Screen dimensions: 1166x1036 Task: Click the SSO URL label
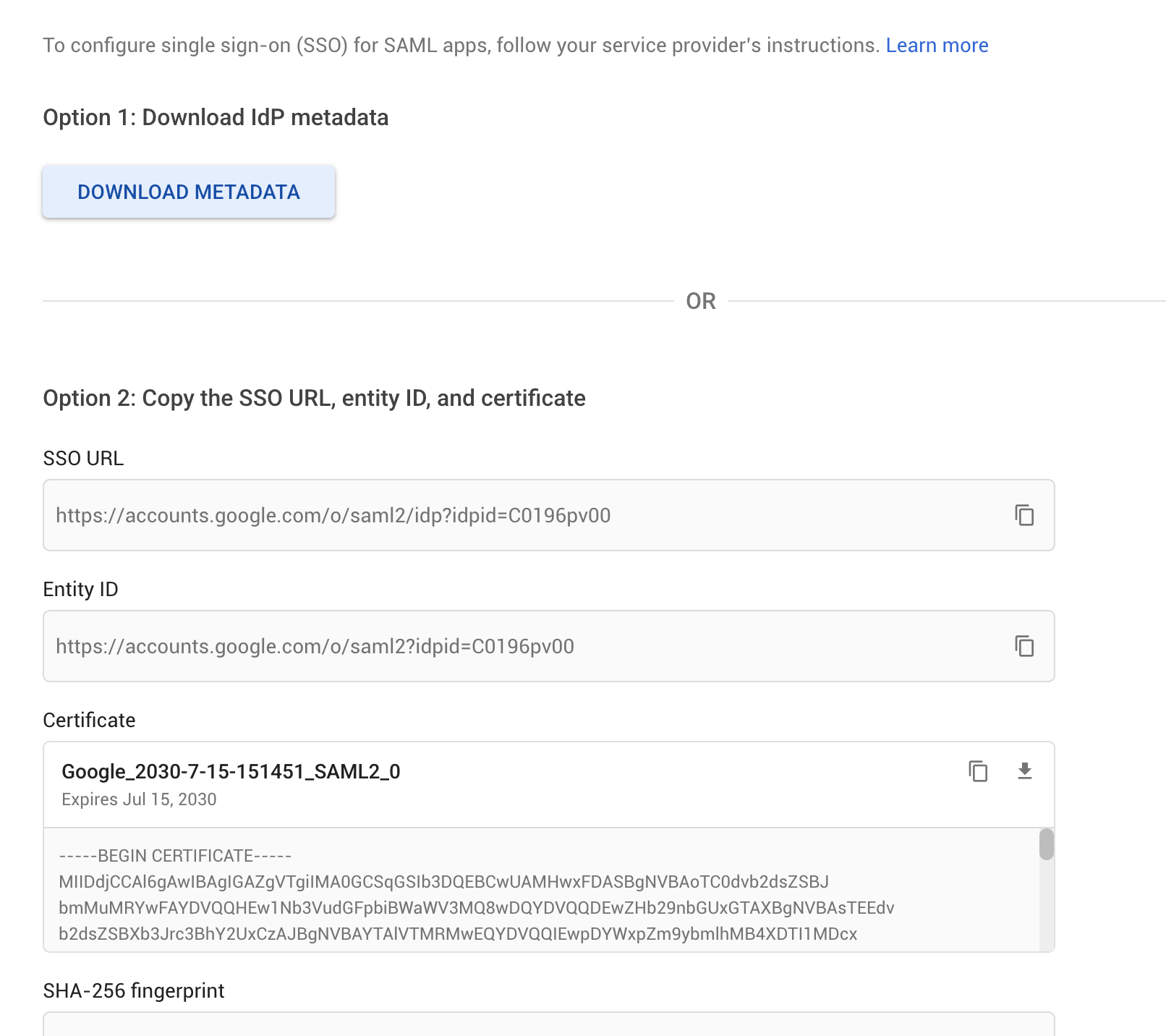coord(83,458)
